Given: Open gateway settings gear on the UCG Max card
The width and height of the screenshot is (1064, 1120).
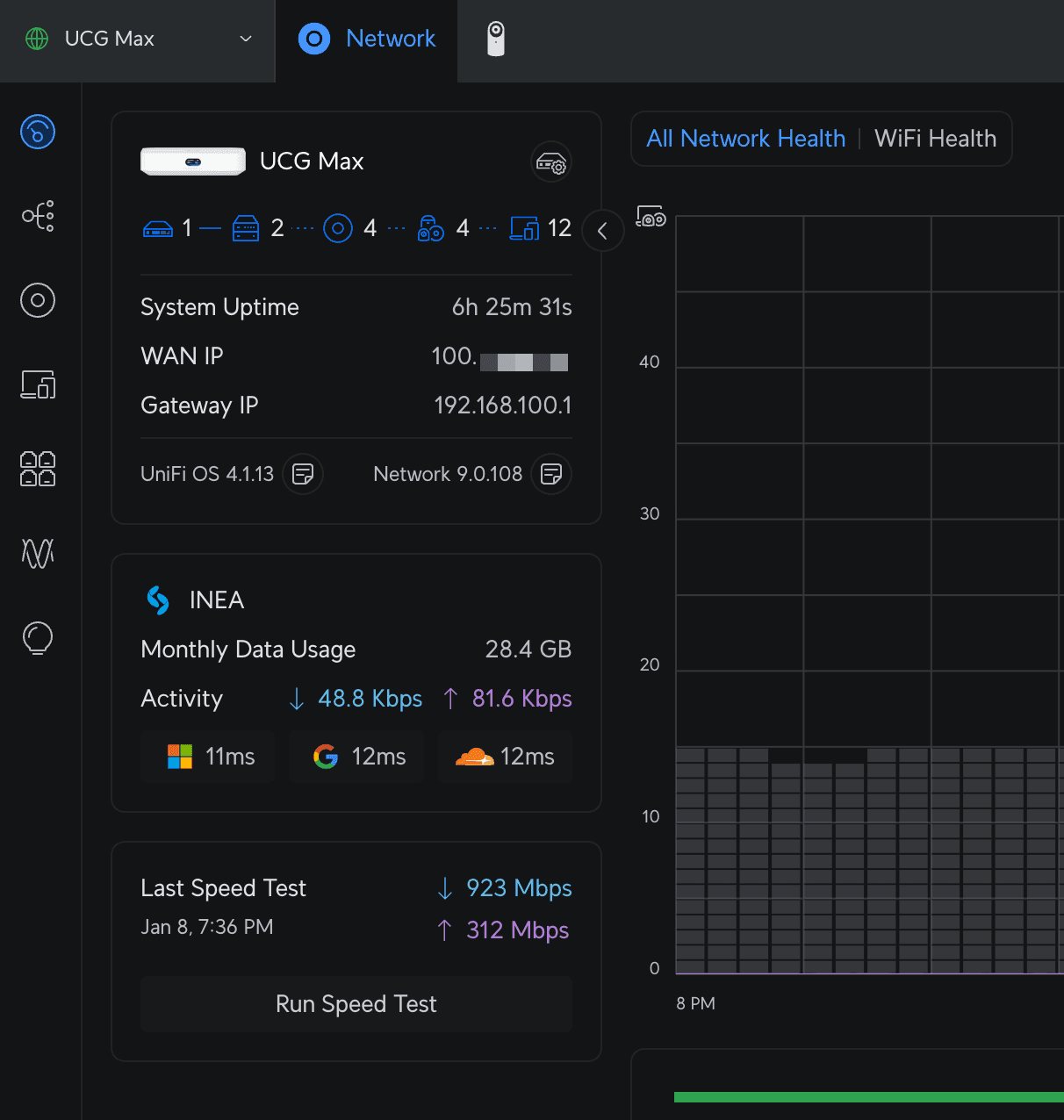Looking at the screenshot, I should pos(550,162).
